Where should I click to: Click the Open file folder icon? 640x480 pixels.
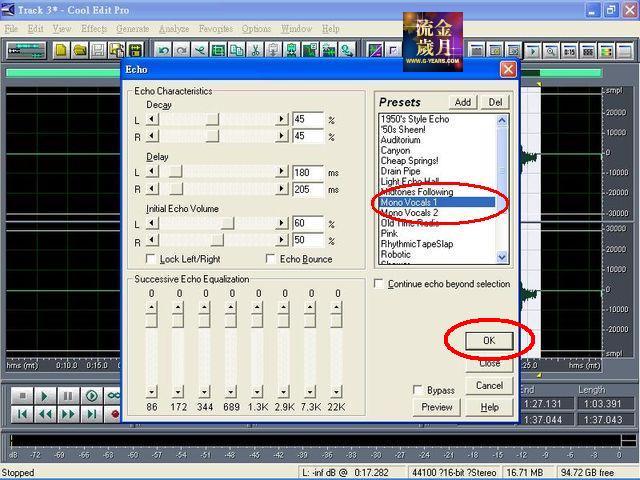(x=80, y=51)
